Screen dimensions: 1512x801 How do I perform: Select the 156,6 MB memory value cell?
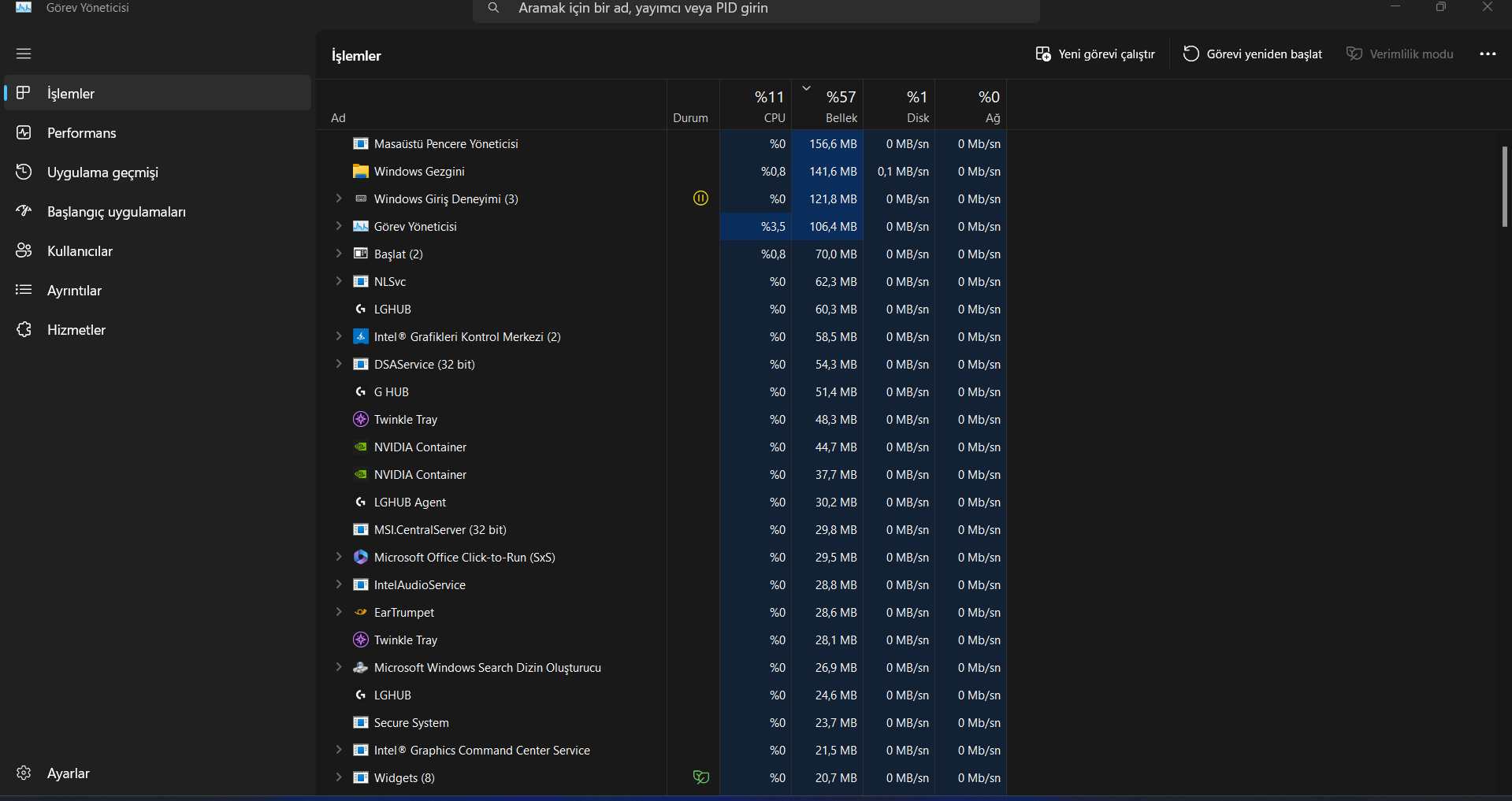click(x=827, y=143)
